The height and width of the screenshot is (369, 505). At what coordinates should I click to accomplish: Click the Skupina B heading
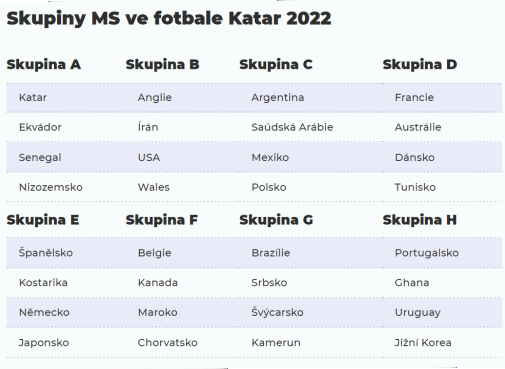(162, 64)
